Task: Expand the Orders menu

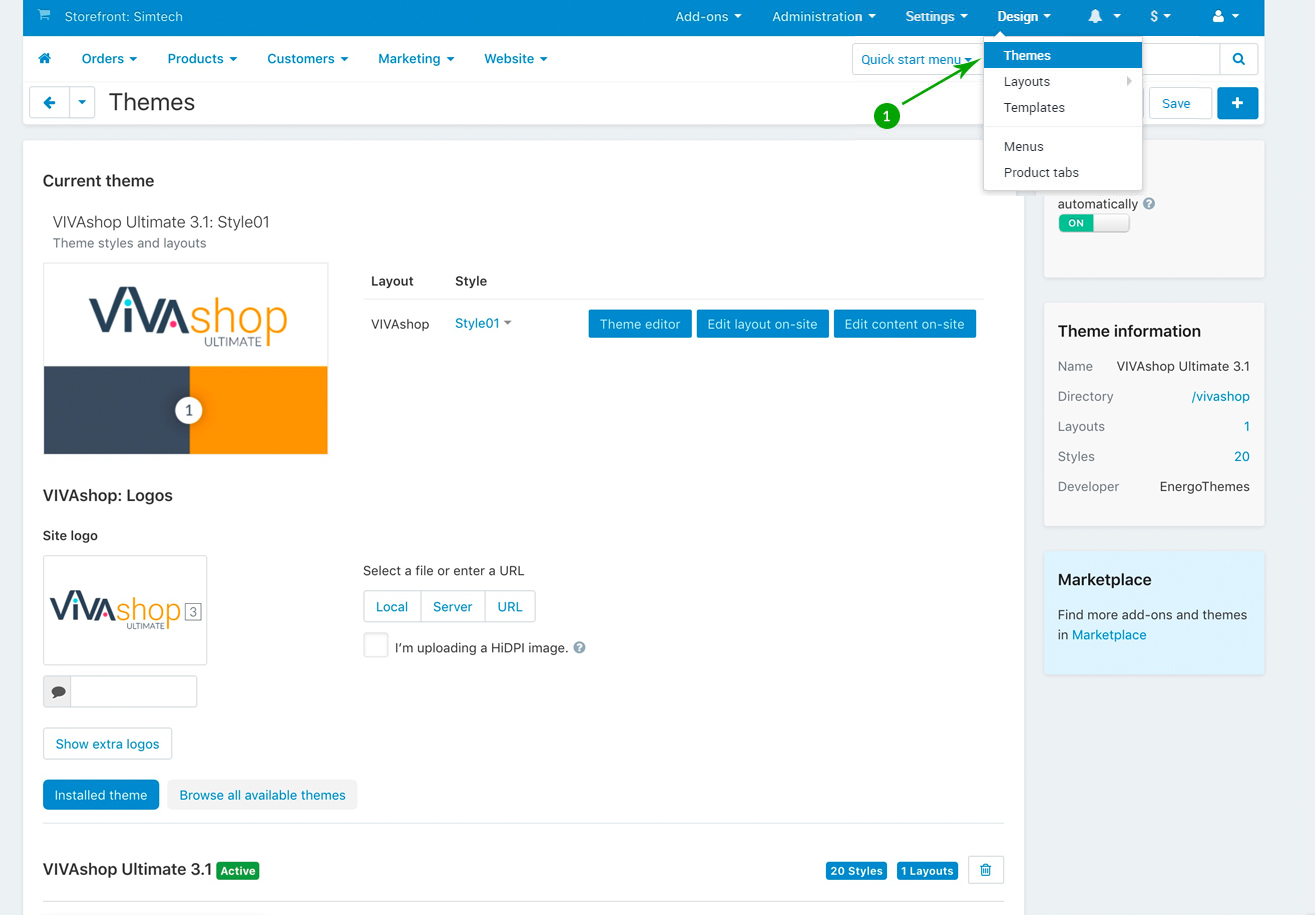Action: (110, 59)
